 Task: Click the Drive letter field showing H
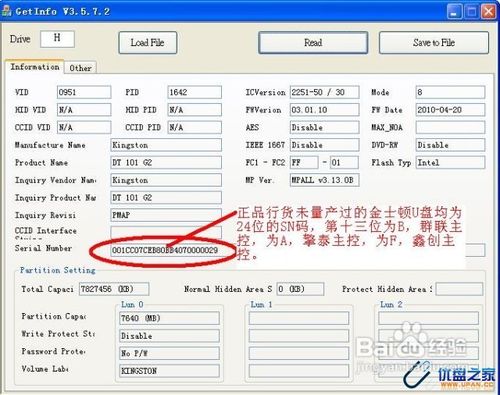coord(57,39)
